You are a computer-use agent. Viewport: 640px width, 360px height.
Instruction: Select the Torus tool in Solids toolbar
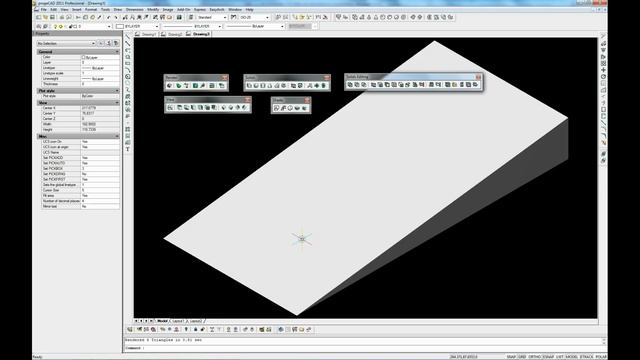point(284,86)
